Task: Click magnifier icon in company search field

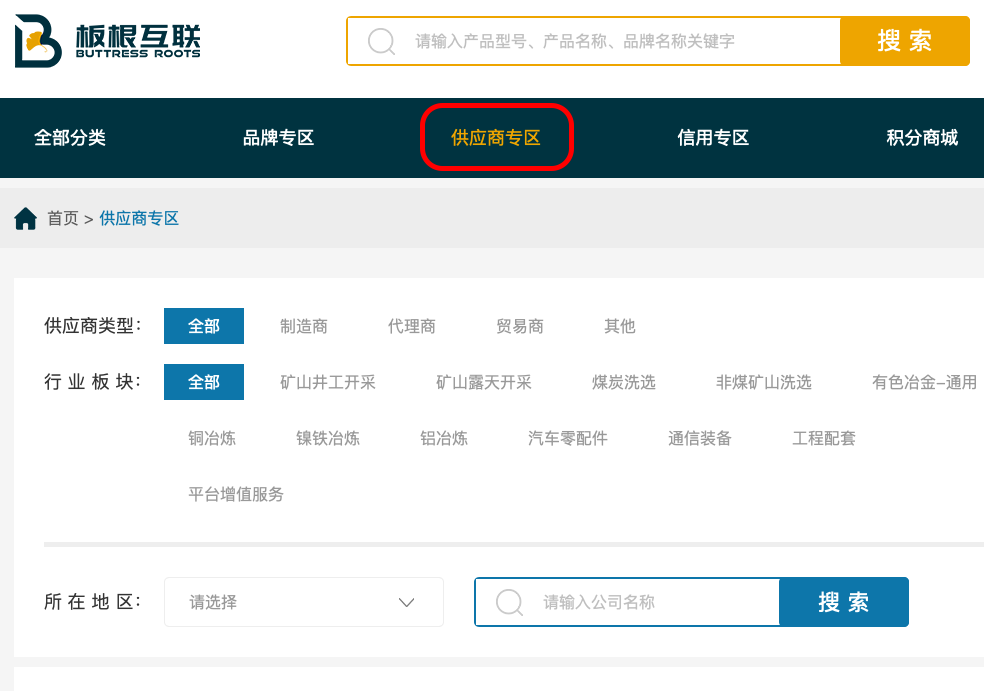Action: (x=509, y=602)
